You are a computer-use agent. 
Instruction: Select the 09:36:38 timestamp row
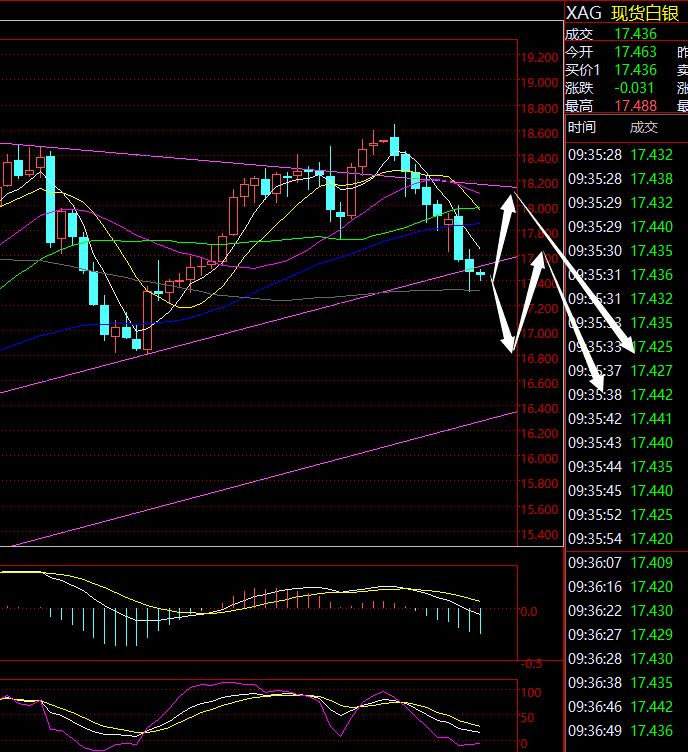(620, 682)
